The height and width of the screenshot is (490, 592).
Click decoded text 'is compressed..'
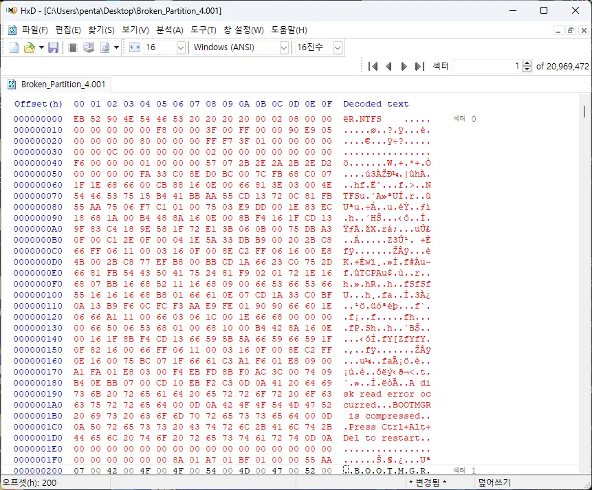(390, 416)
